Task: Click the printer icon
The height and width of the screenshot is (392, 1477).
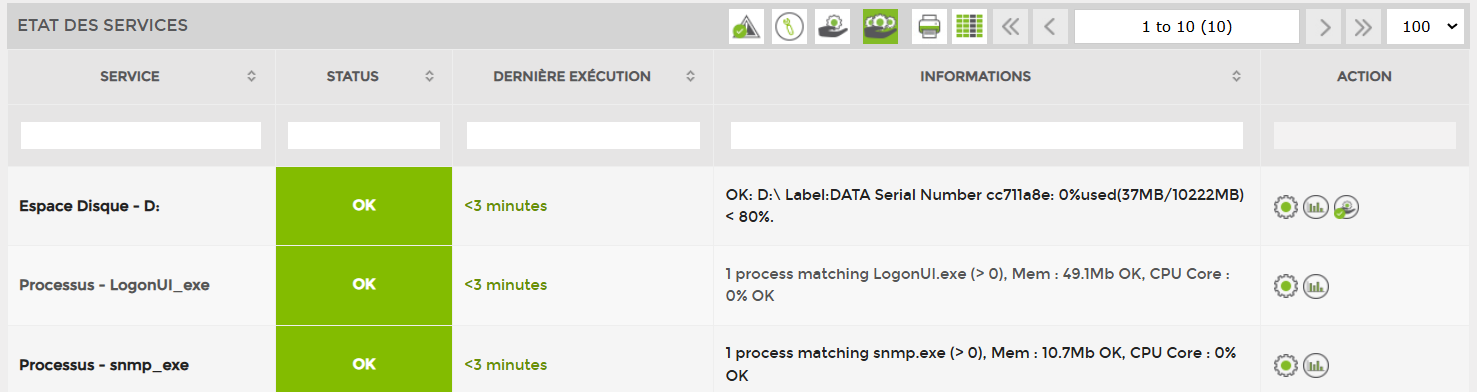Action: tap(929, 27)
